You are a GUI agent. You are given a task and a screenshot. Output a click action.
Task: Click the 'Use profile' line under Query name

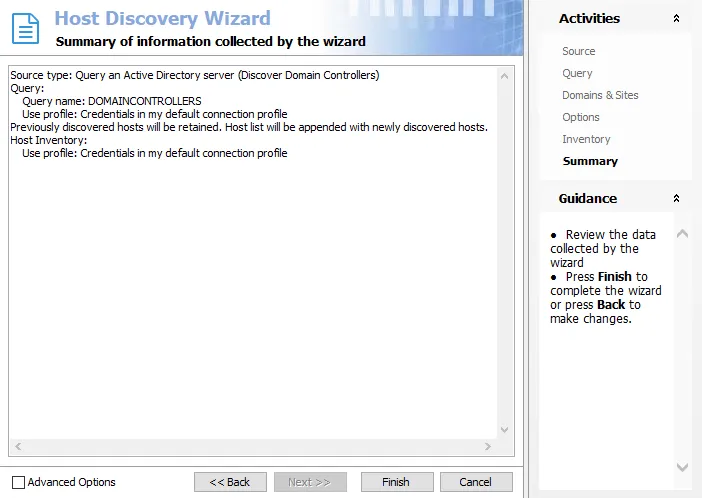[x=154, y=114]
